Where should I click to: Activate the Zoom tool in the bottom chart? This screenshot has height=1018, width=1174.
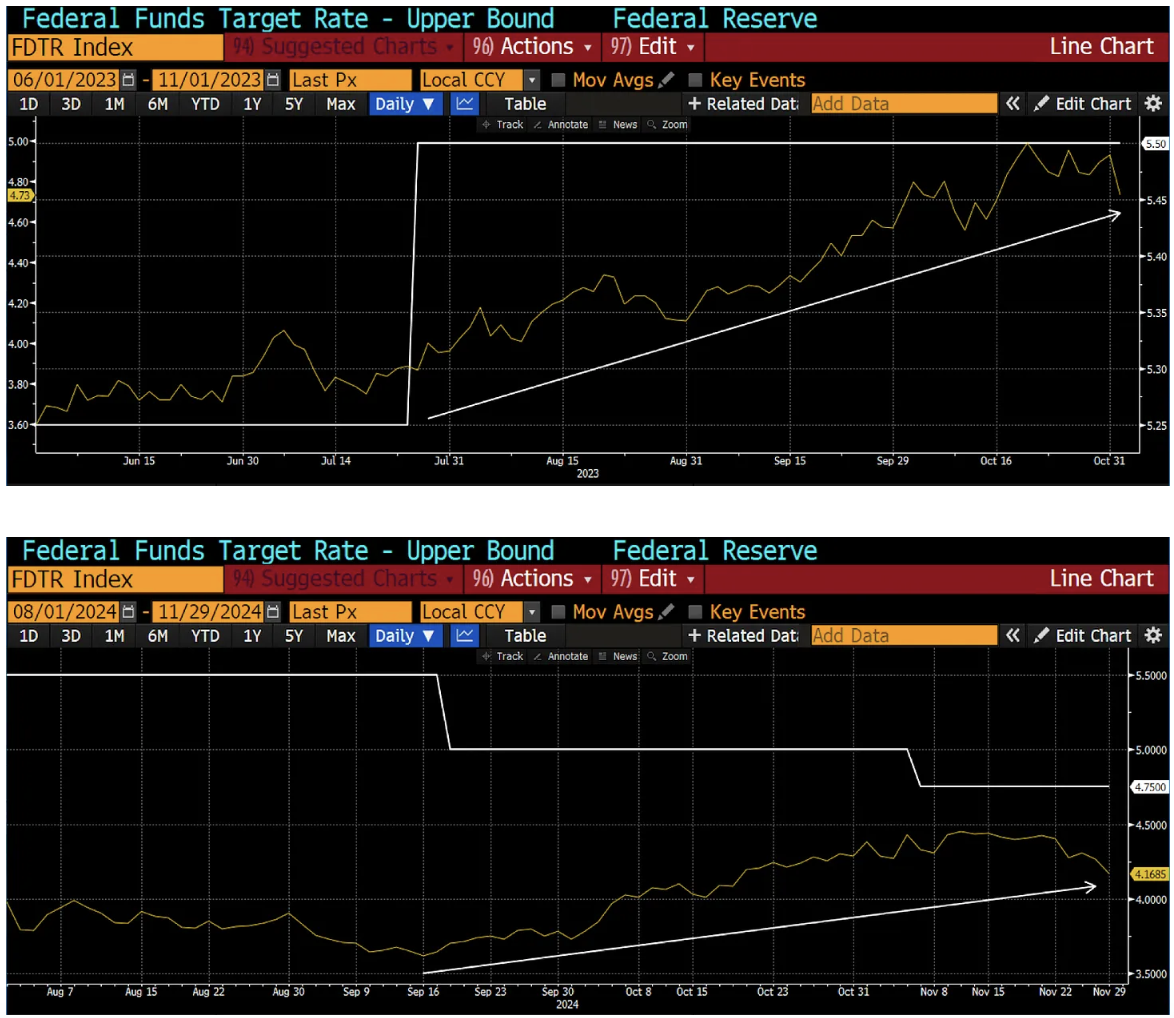[x=668, y=657]
